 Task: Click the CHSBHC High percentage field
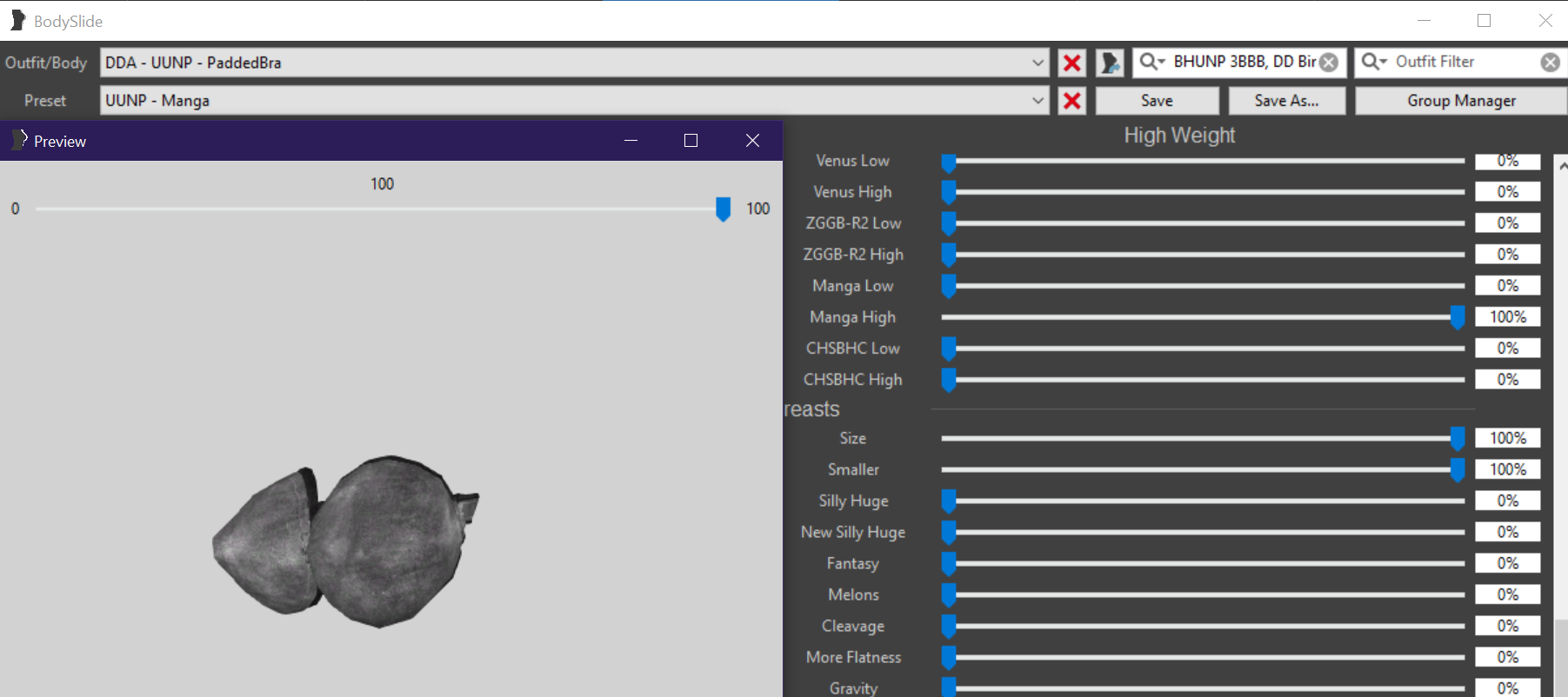point(1508,380)
